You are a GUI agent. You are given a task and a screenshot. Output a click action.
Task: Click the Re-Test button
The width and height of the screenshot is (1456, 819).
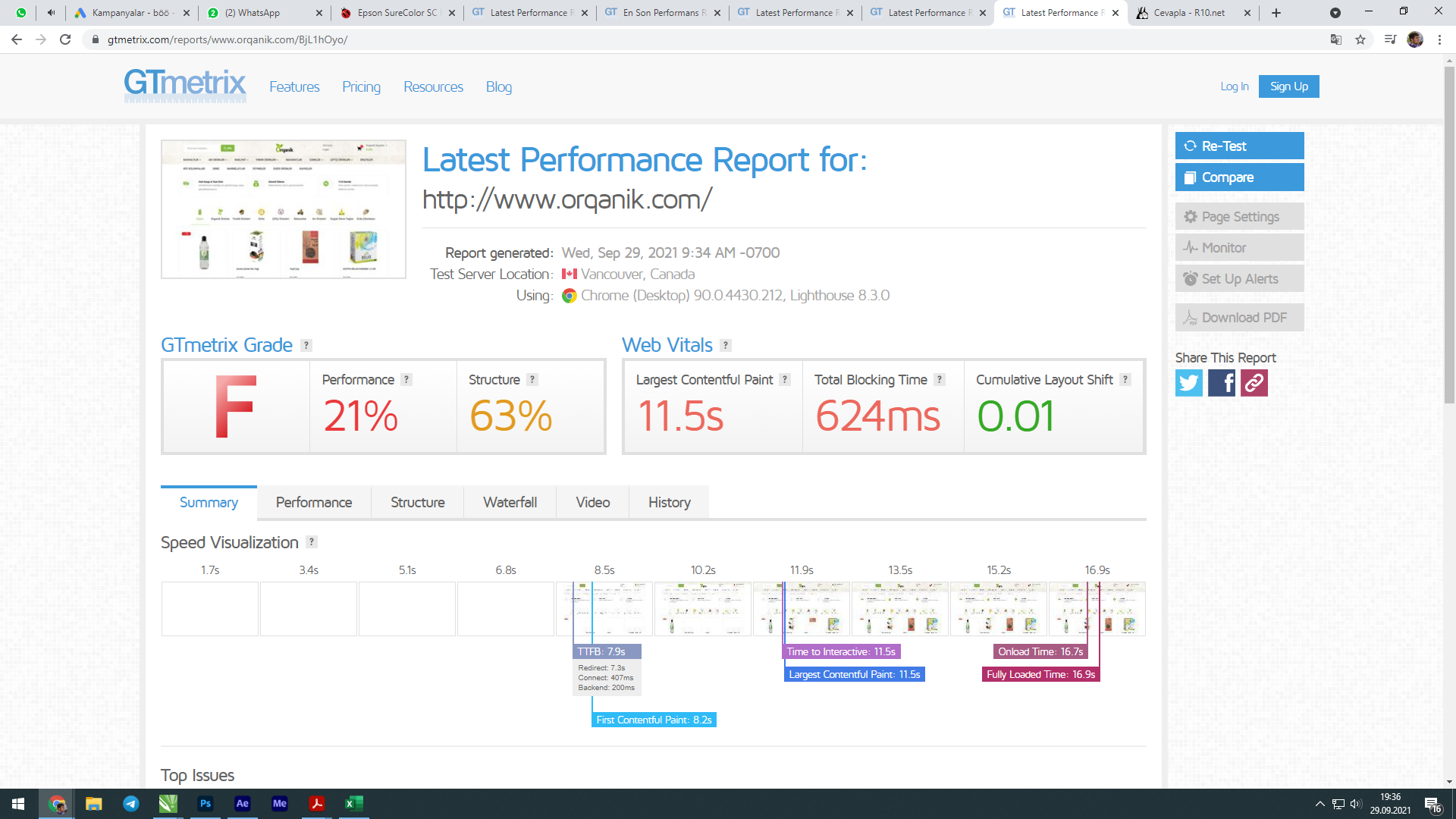click(x=1240, y=146)
